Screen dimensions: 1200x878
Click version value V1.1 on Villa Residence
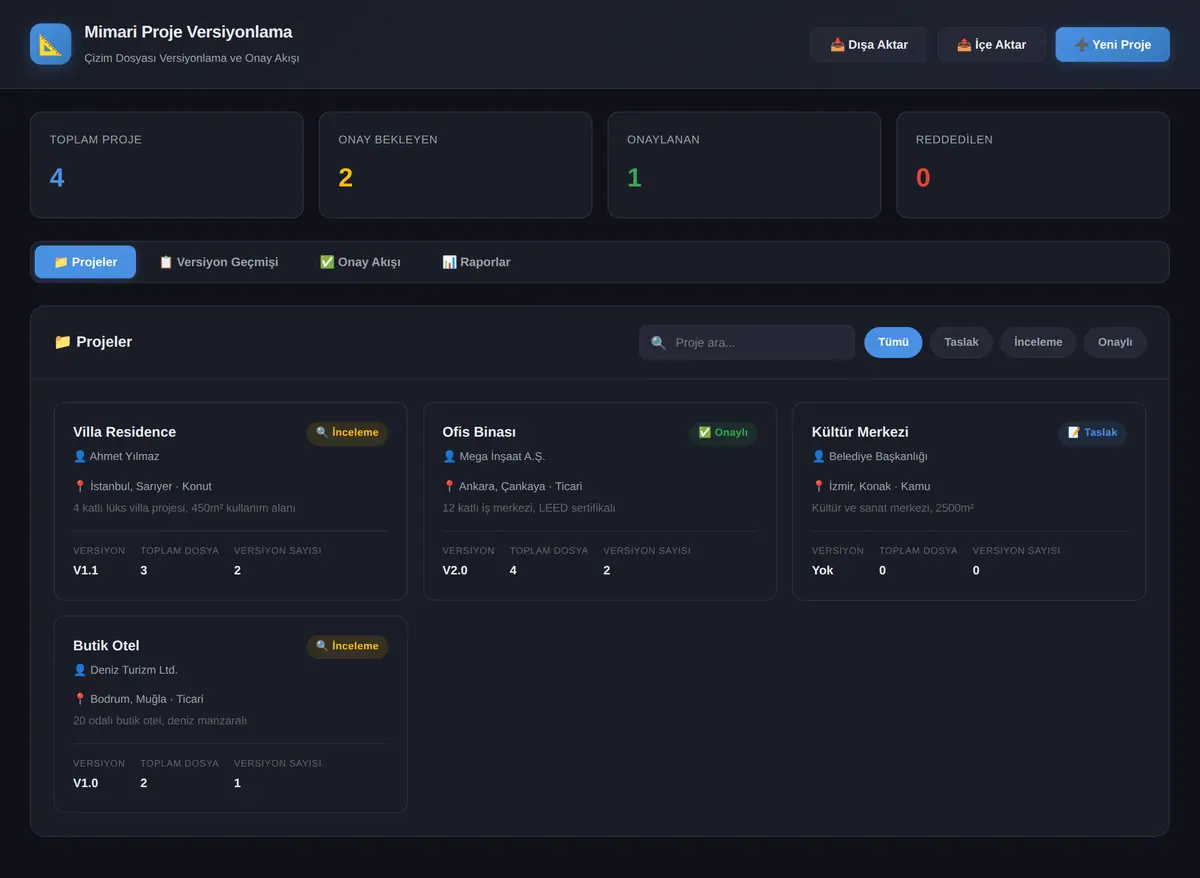pos(86,570)
